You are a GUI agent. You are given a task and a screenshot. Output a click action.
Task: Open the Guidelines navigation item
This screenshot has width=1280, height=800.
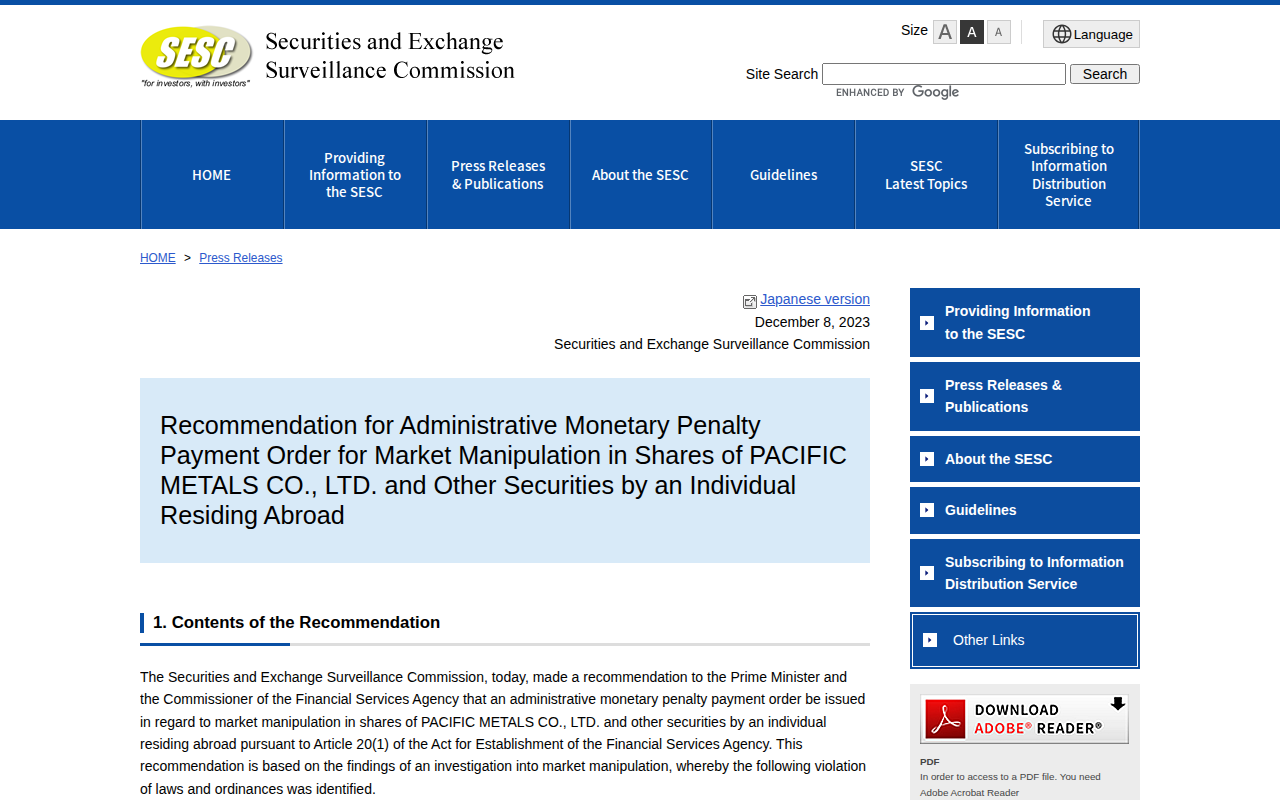click(x=784, y=175)
